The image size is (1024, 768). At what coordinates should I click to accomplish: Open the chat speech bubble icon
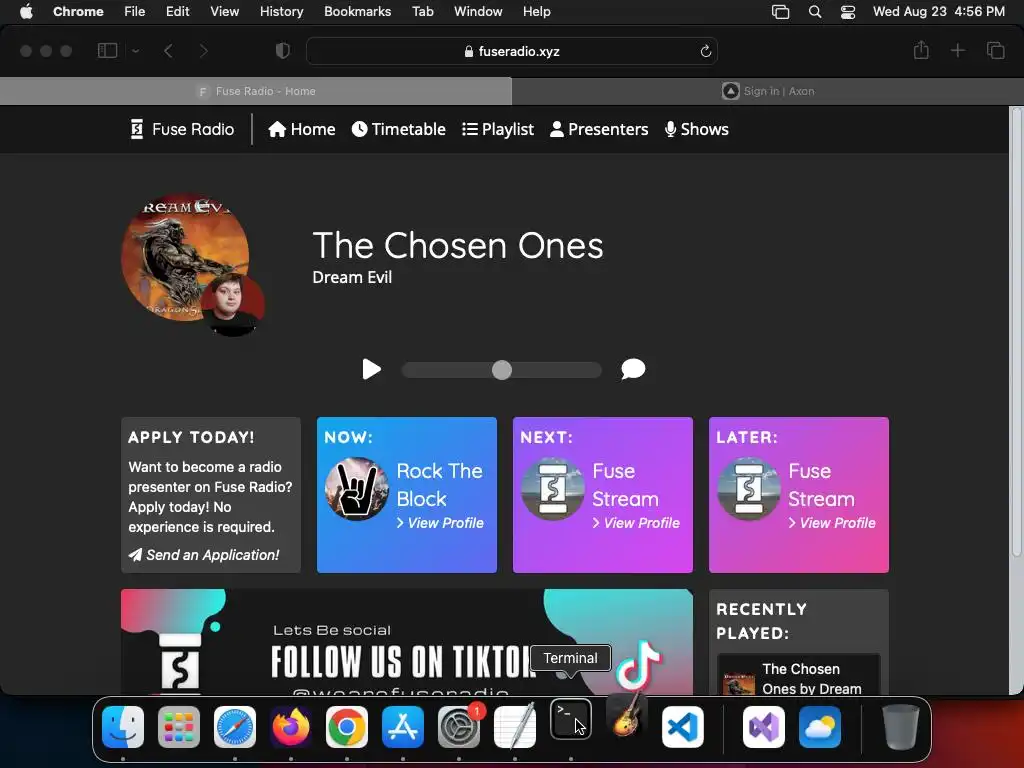633,369
